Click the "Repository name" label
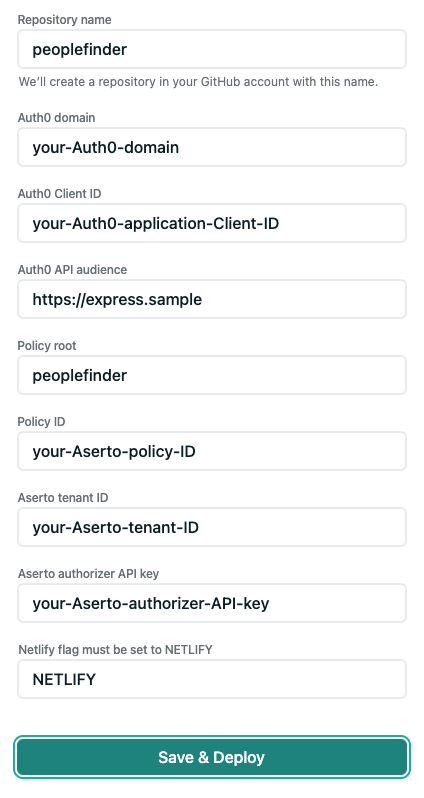424x798 pixels. (65, 20)
